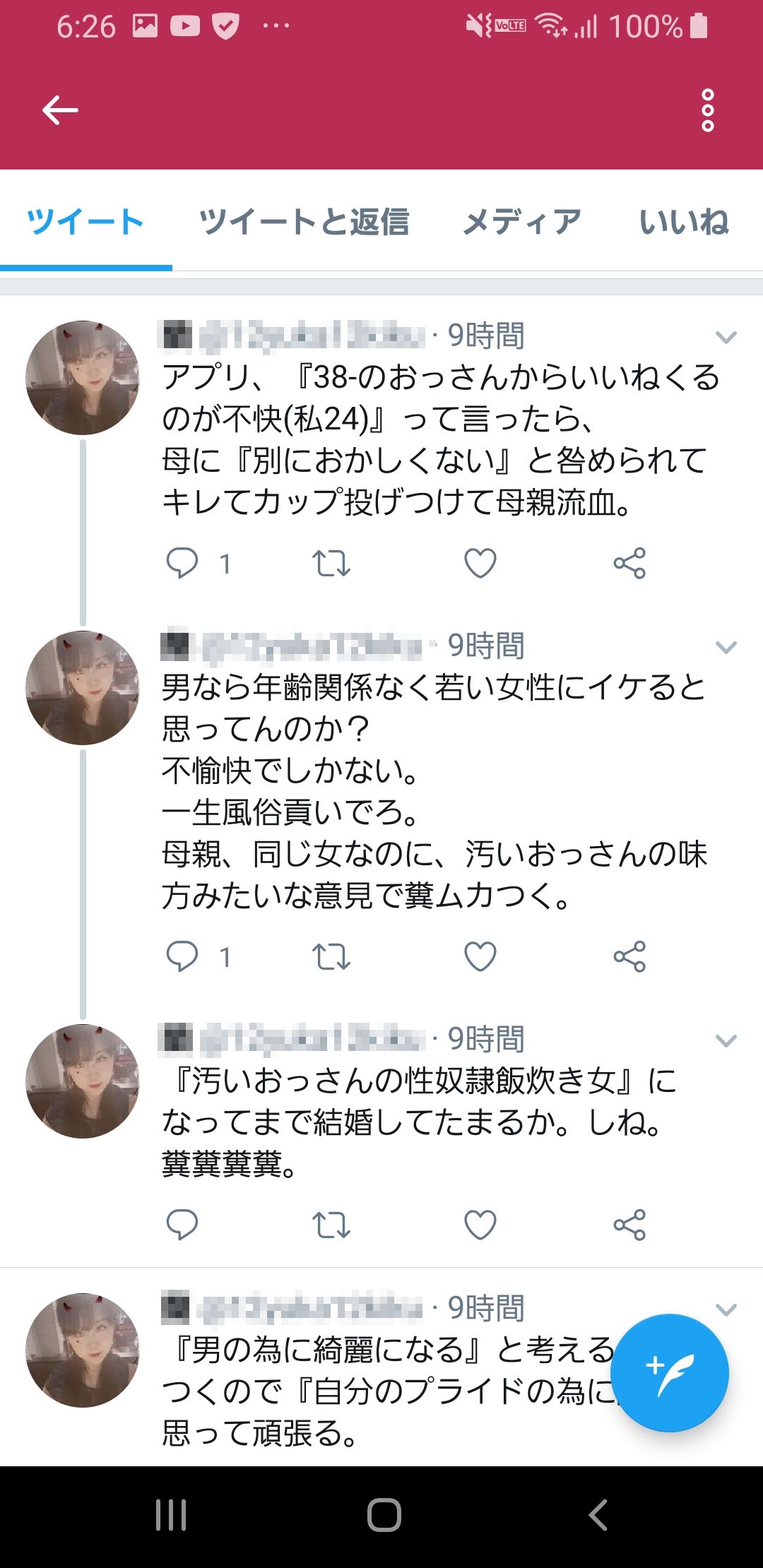
Task: Like the second tweet about 男なら年齢関係なく
Action: point(480,957)
